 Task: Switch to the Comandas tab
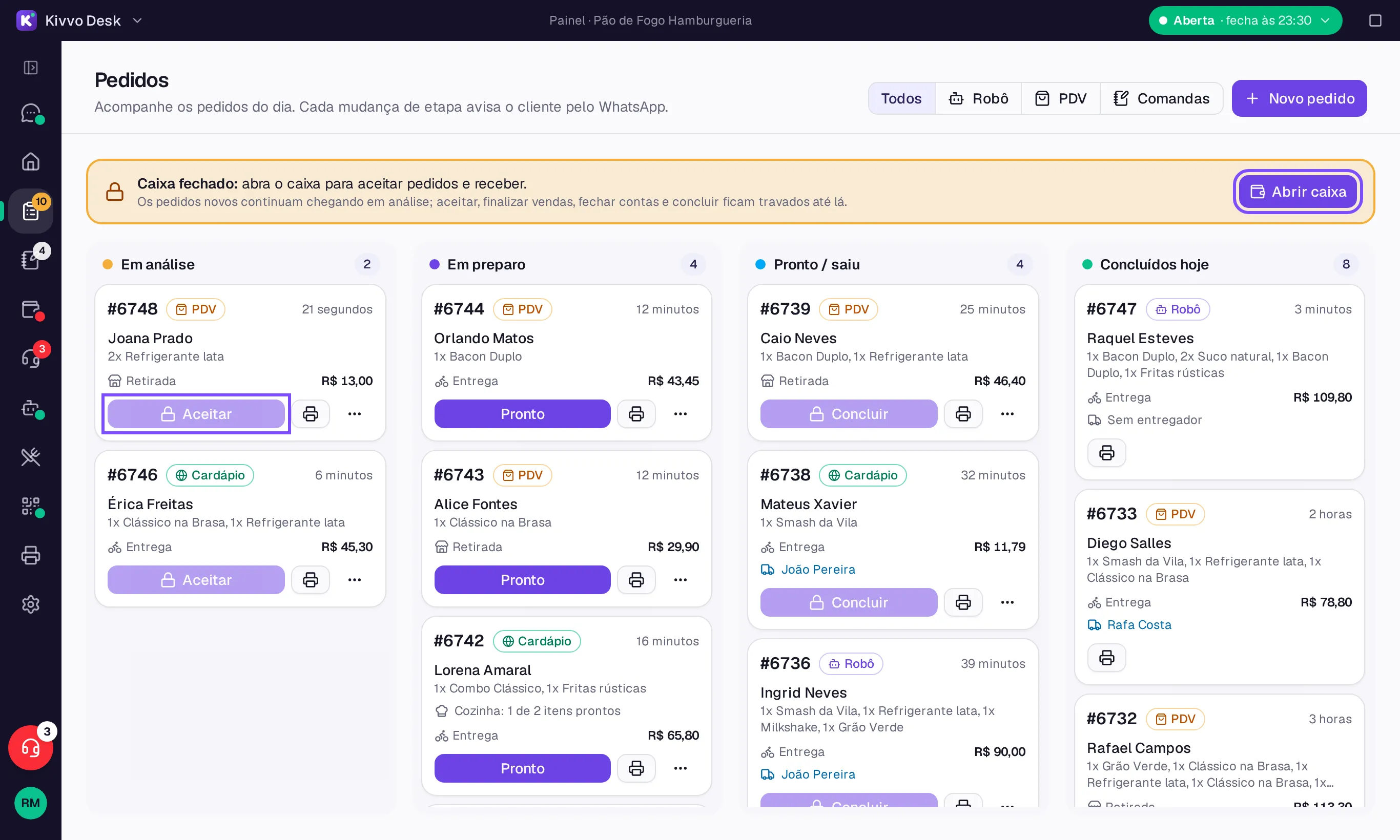coord(1161,98)
